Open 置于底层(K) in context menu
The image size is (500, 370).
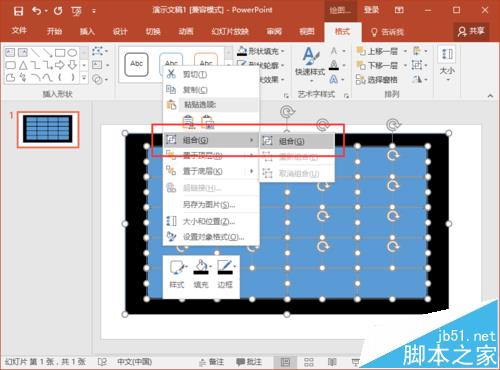click(211, 171)
